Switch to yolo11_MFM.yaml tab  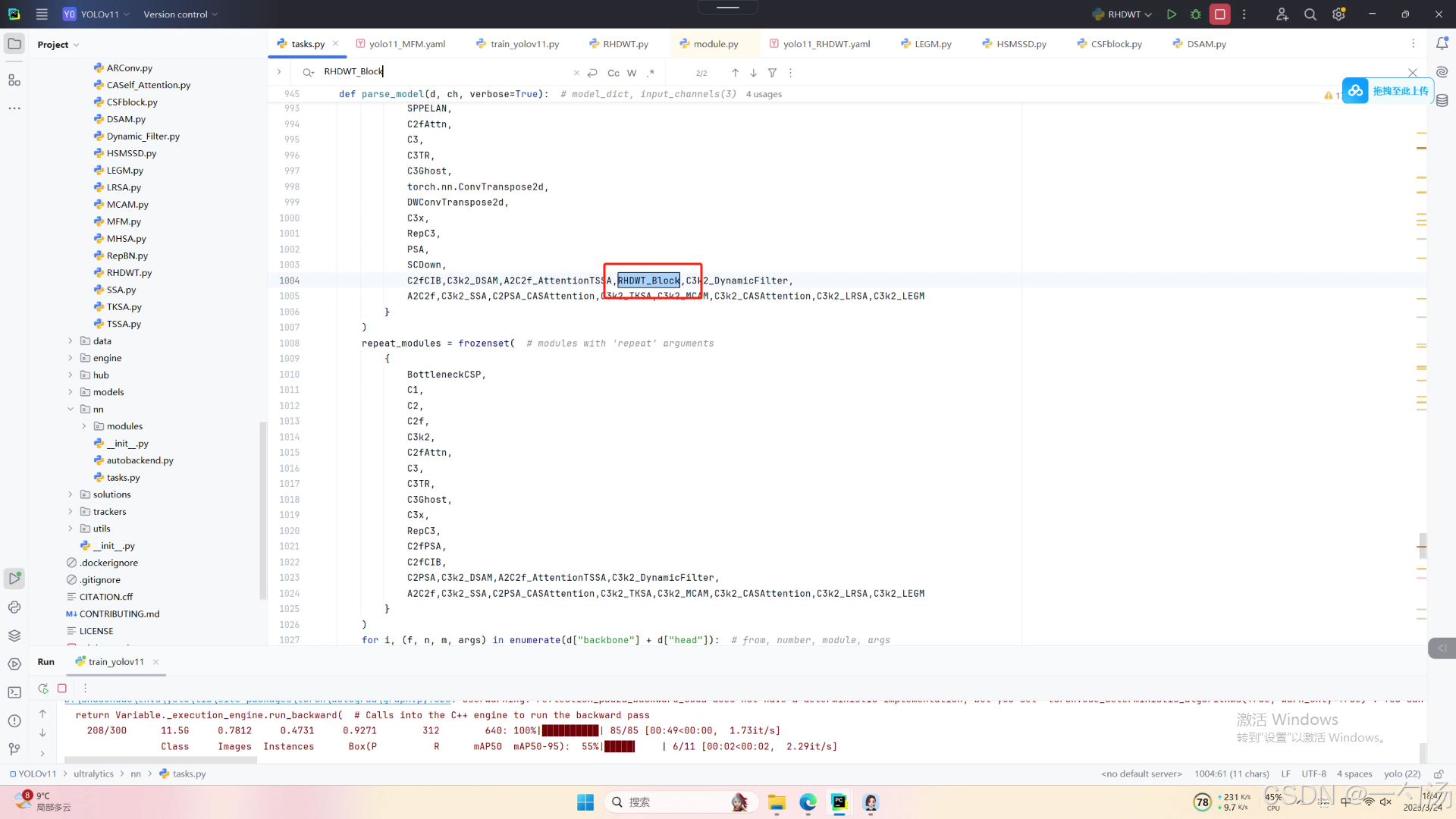406,44
